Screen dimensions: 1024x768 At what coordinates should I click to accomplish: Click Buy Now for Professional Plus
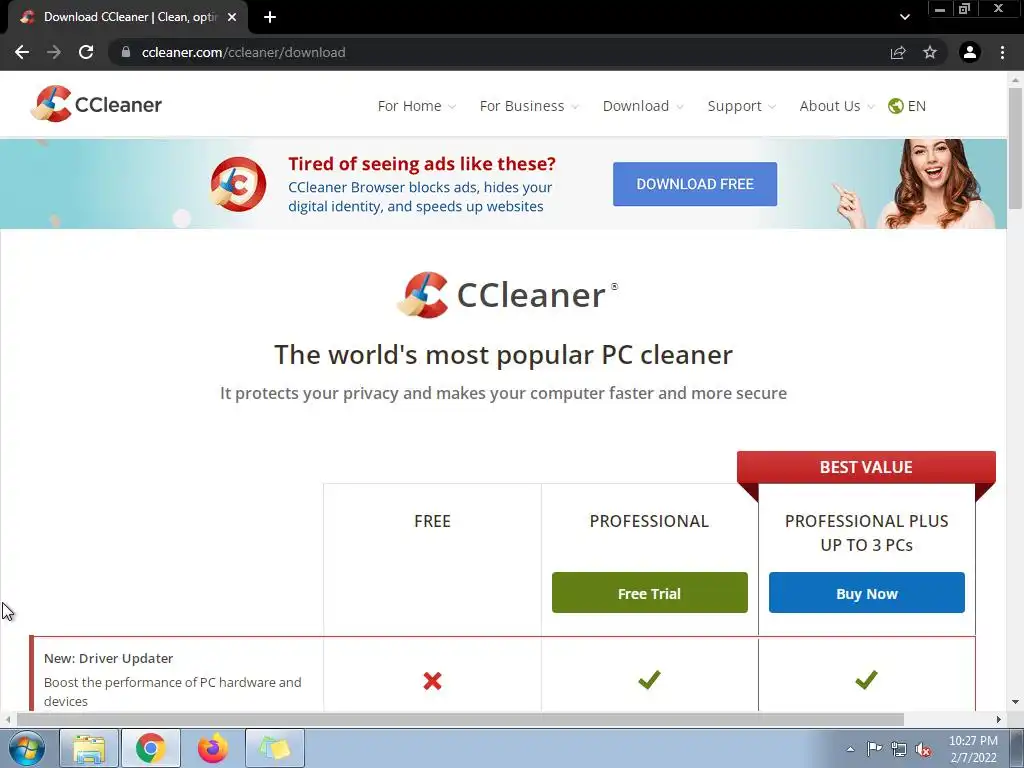[867, 593]
